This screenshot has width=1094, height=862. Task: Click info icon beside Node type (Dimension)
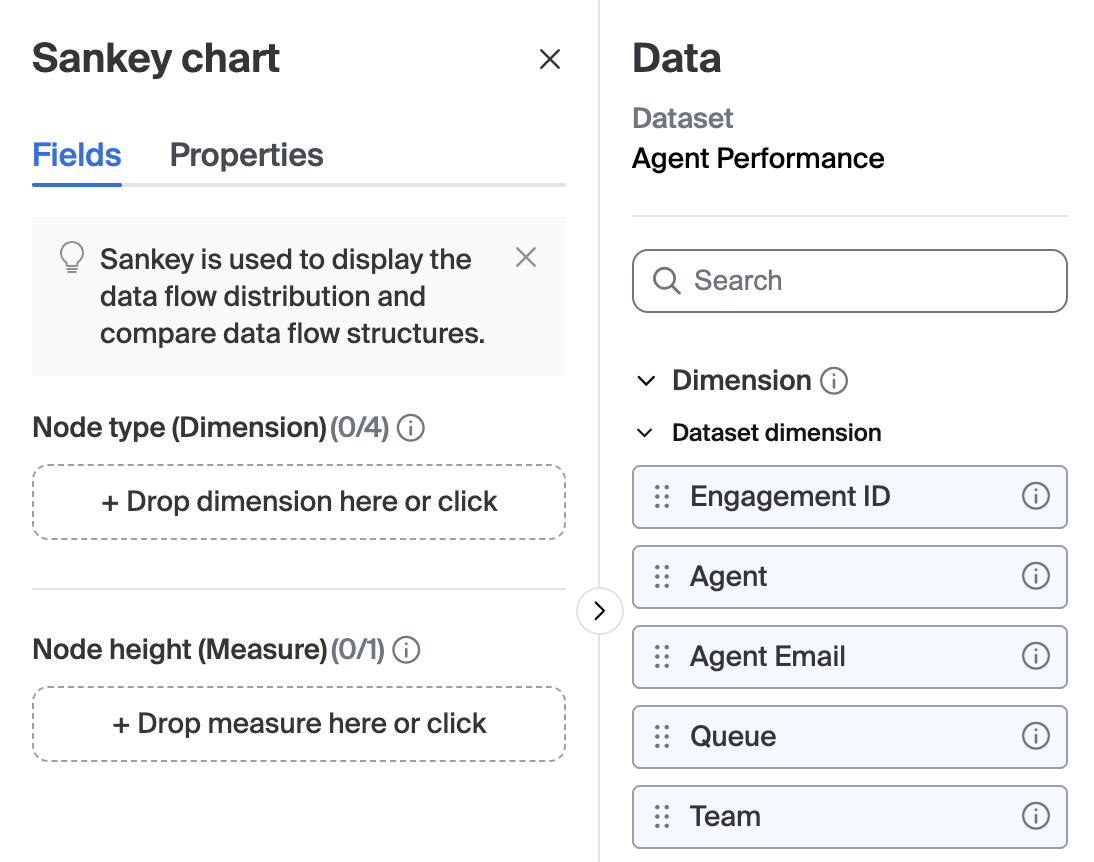point(411,428)
